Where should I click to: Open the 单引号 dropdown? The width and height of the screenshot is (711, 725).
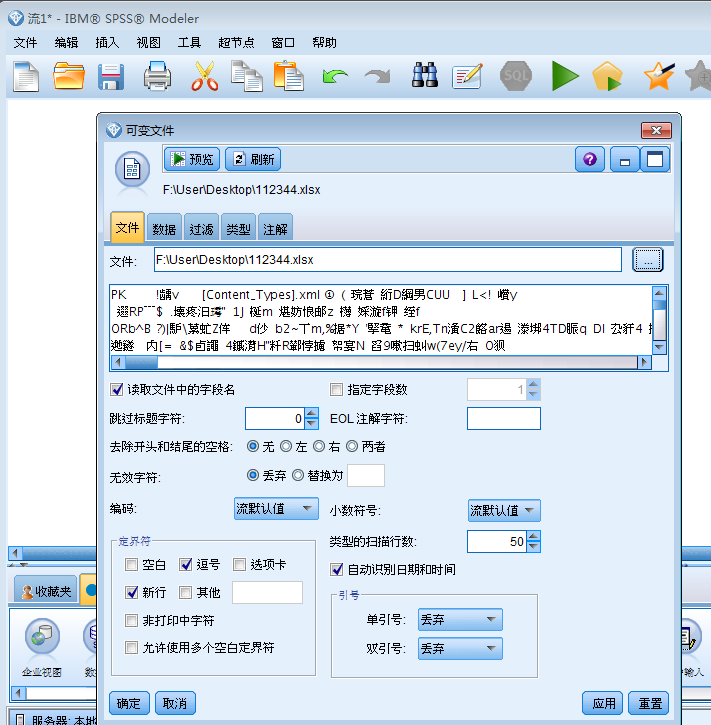460,620
